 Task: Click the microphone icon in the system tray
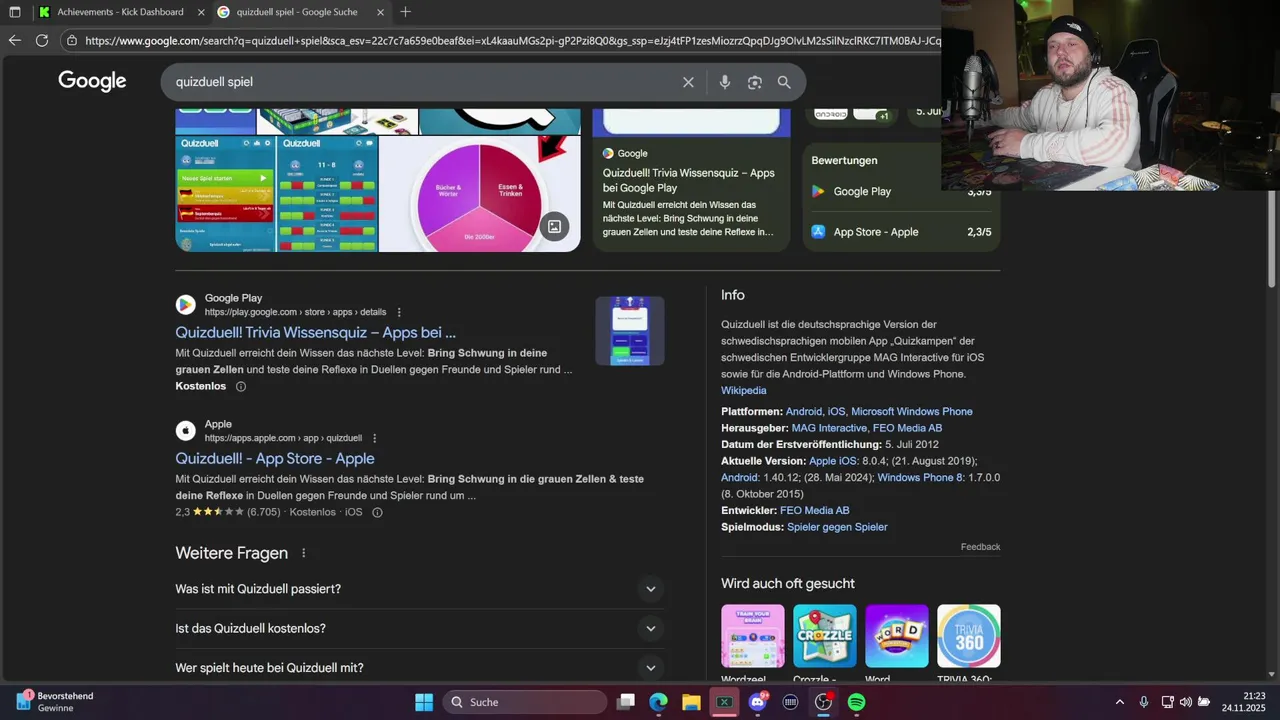[x=1144, y=702]
